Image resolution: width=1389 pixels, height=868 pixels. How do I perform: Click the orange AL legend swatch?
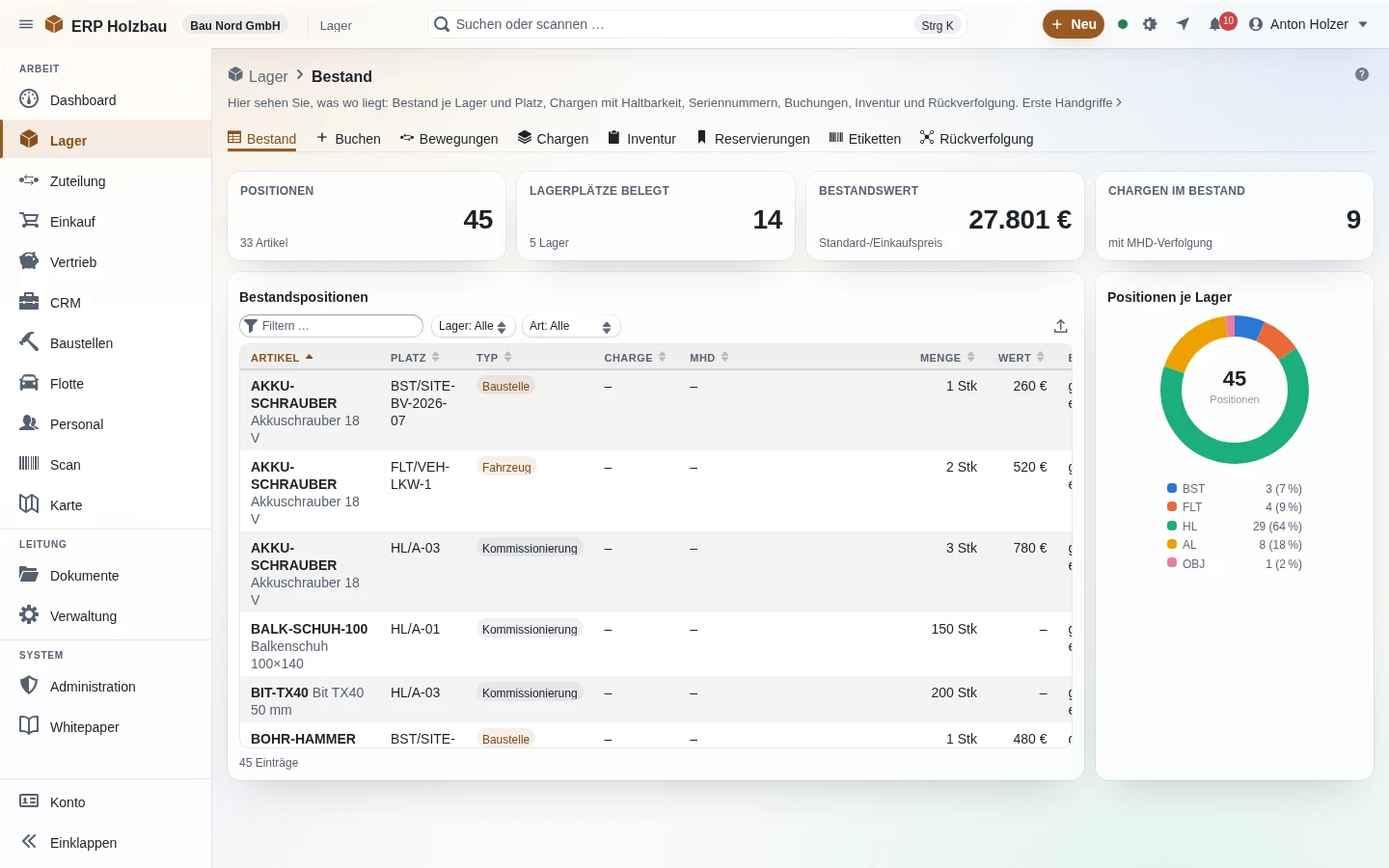click(1172, 545)
